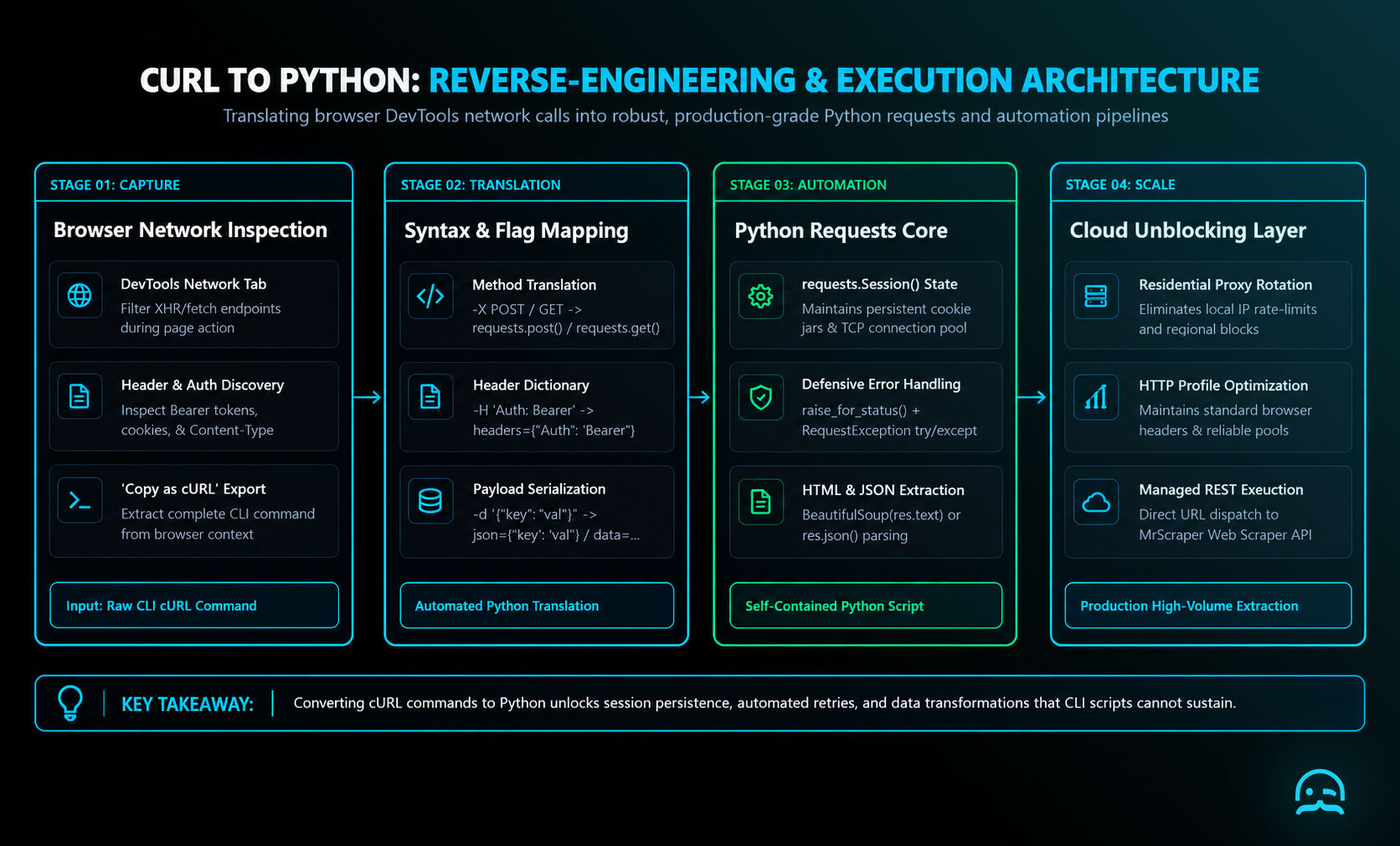Click the lightbulb icon beside Key Takeaway
The image size is (1400, 846).
70,703
